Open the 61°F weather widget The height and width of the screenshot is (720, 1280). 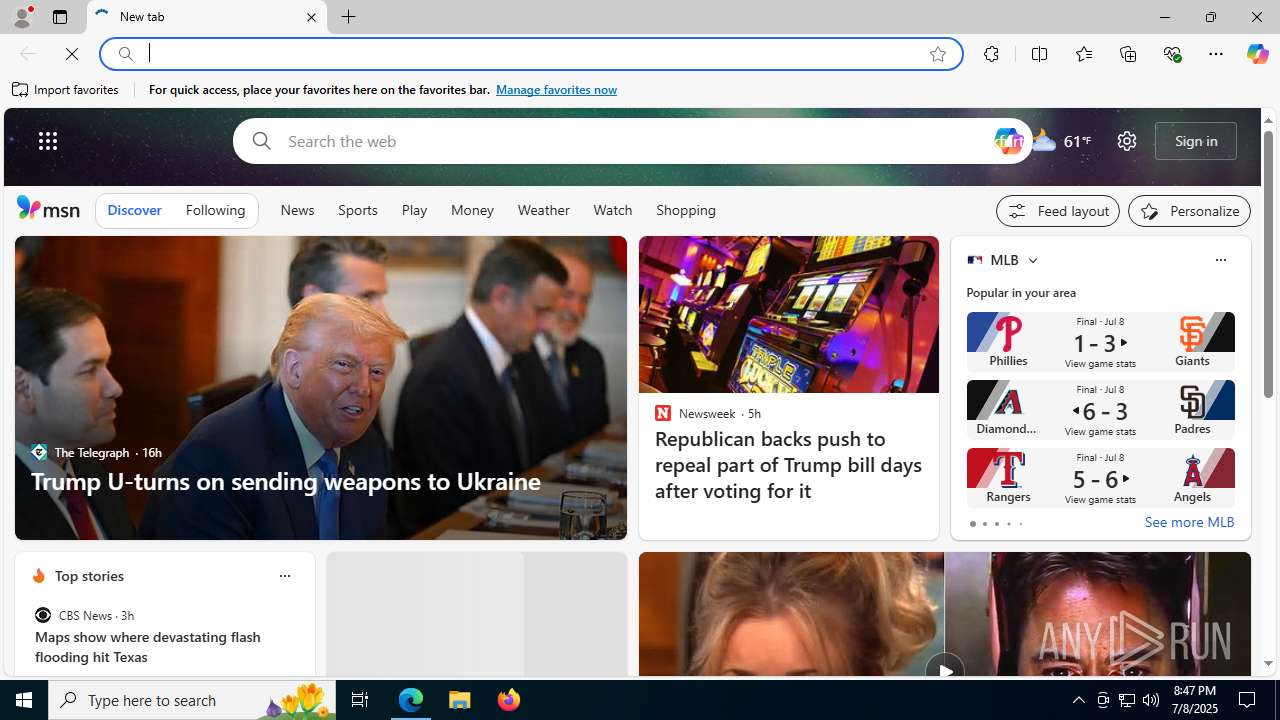click(x=1061, y=141)
